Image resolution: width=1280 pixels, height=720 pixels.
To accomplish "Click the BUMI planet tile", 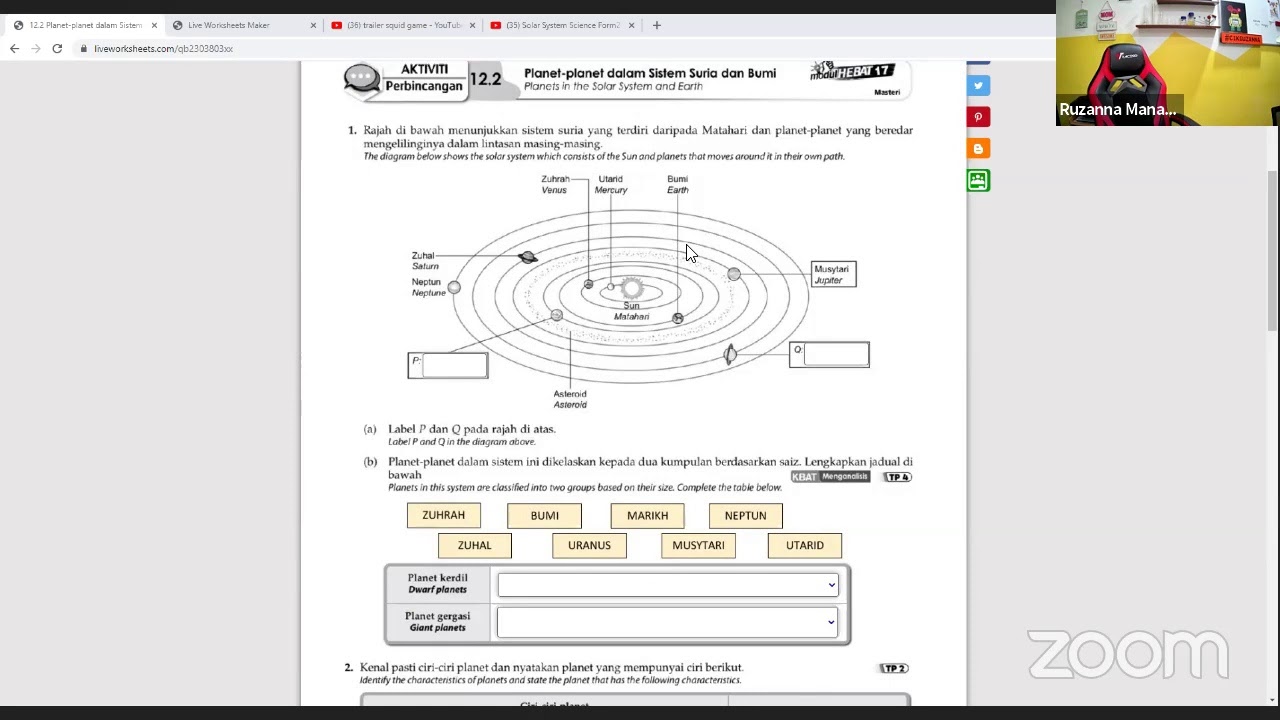I will click(545, 515).
